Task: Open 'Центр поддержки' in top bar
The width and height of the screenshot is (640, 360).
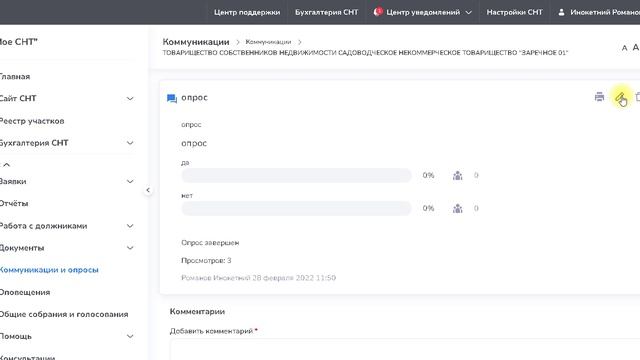Action: 247,12
